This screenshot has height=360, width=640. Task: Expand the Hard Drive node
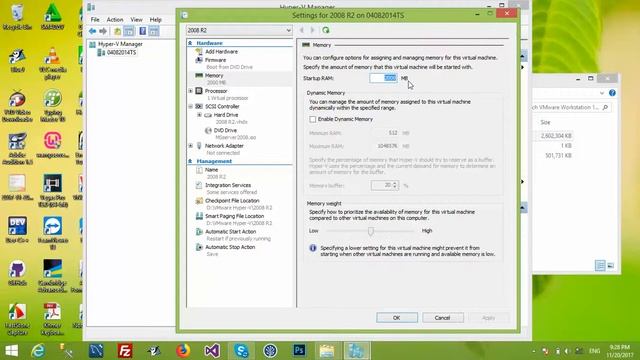click(x=199, y=115)
